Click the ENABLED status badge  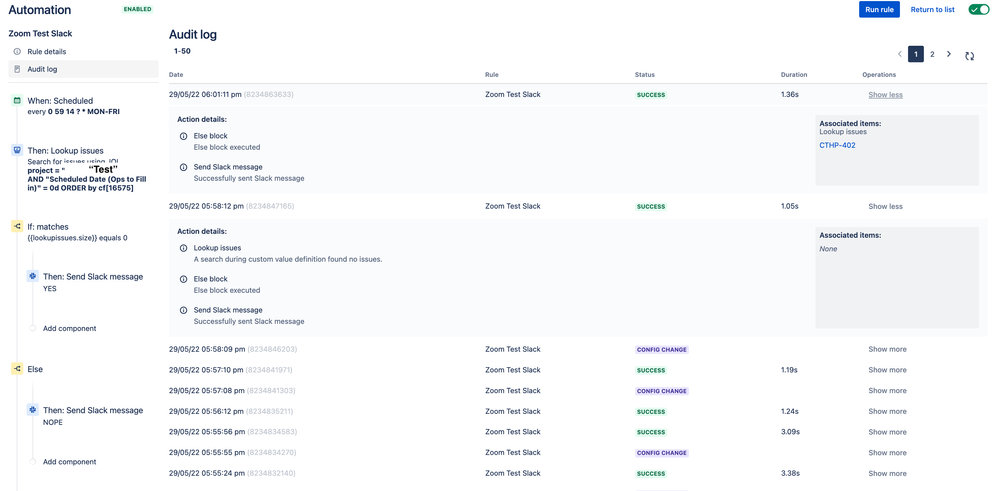coord(138,10)
